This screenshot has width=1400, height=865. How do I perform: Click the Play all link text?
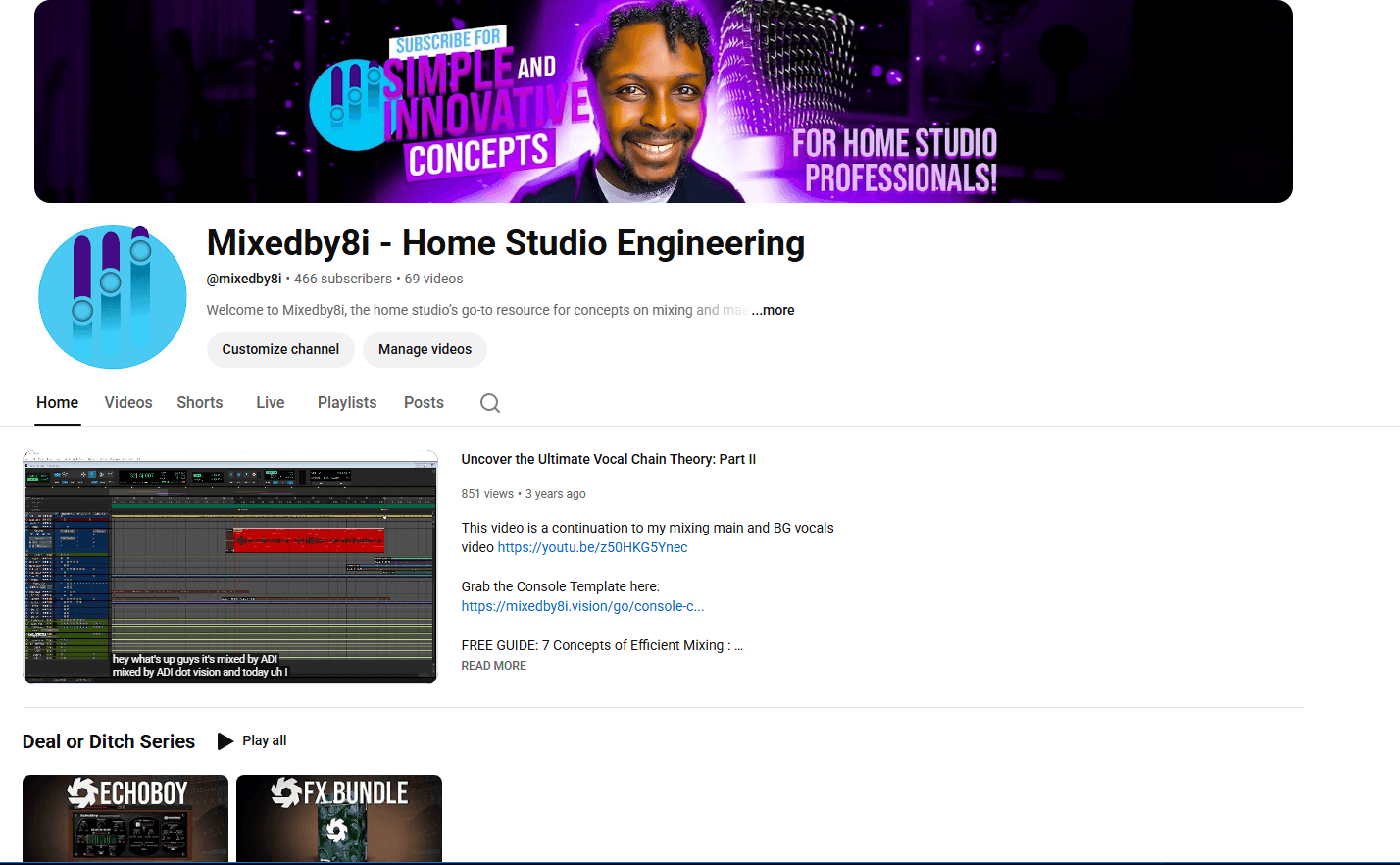(265, 741)
